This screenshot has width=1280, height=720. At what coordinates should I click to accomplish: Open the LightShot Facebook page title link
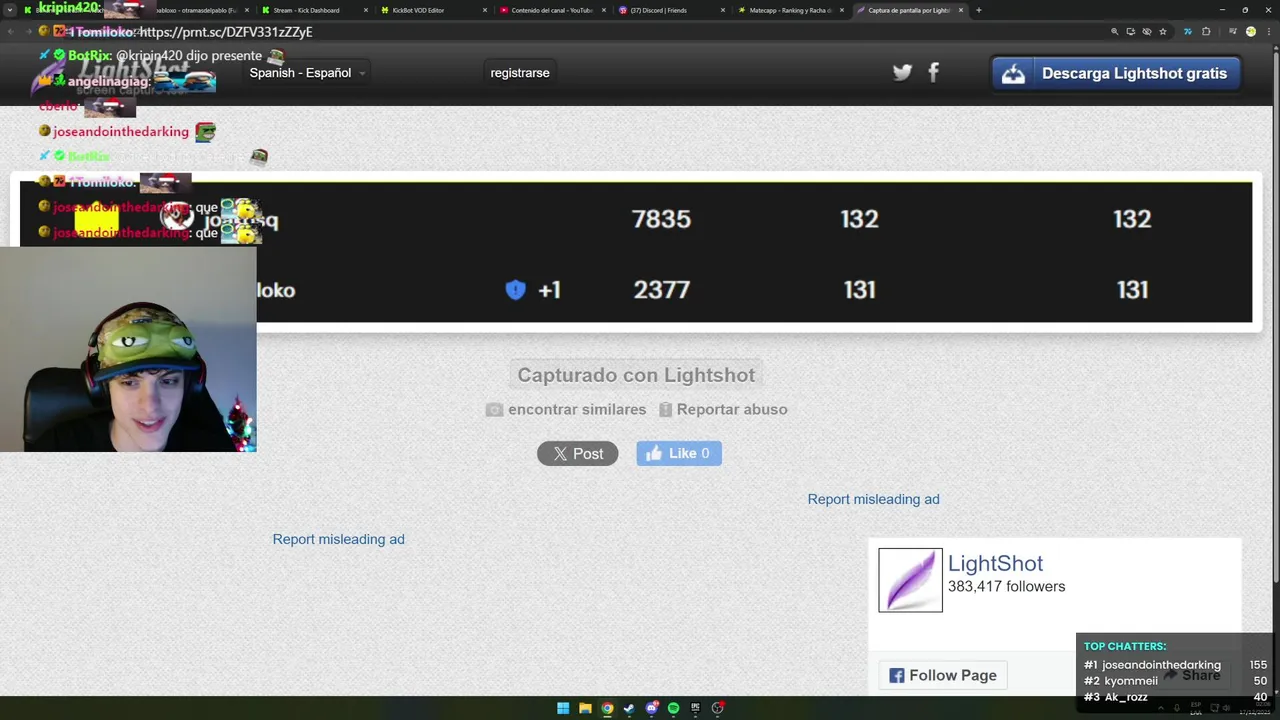pyautogui.click(x=995, y=564)
